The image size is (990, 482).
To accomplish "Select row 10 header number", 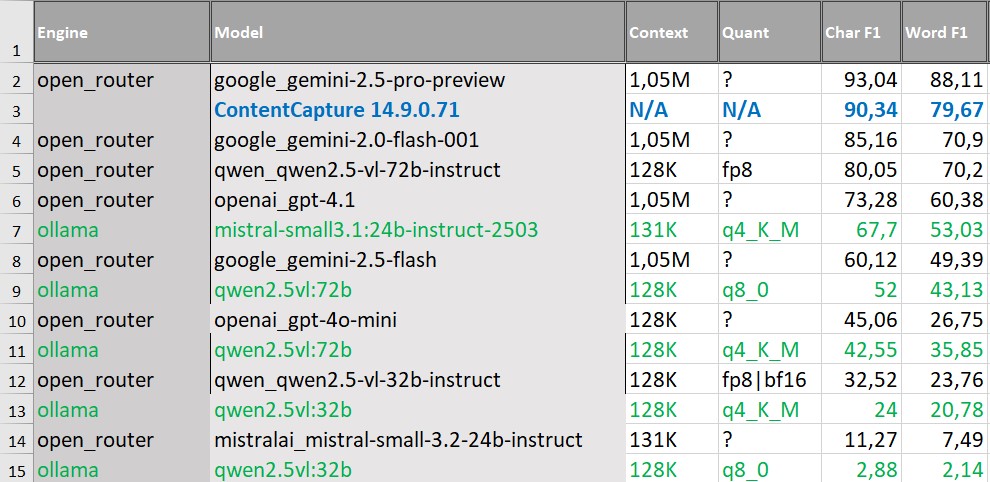I will tap(16, 320).
